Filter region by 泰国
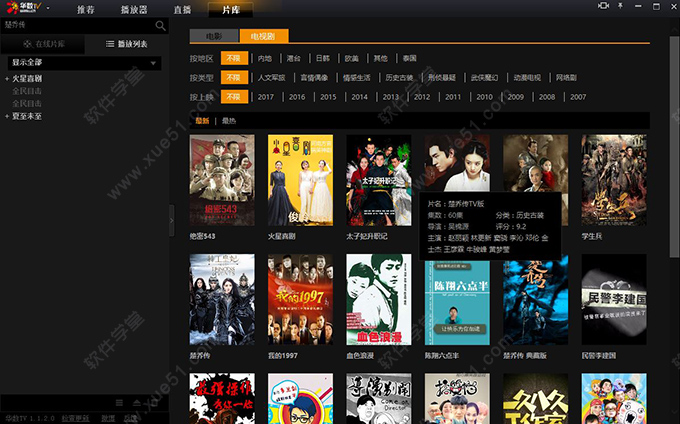This screenshot has height=424, width=680. pyautogui.click(x=409, y=59)
